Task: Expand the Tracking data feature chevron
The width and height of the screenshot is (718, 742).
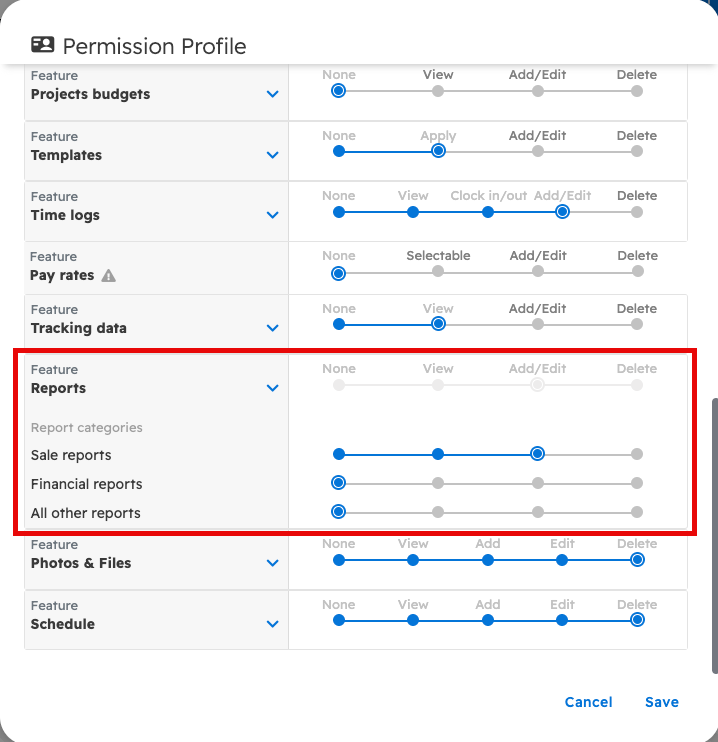Action: pyautogui.click(x=272, y=328)
